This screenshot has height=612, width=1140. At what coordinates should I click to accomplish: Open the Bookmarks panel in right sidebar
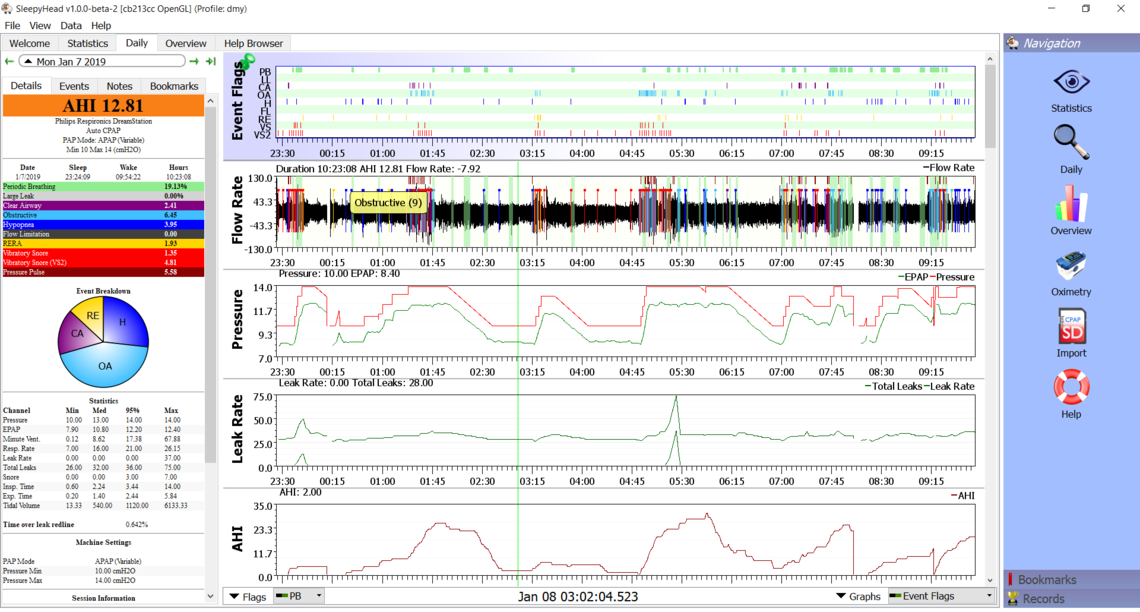point(1071,579)
